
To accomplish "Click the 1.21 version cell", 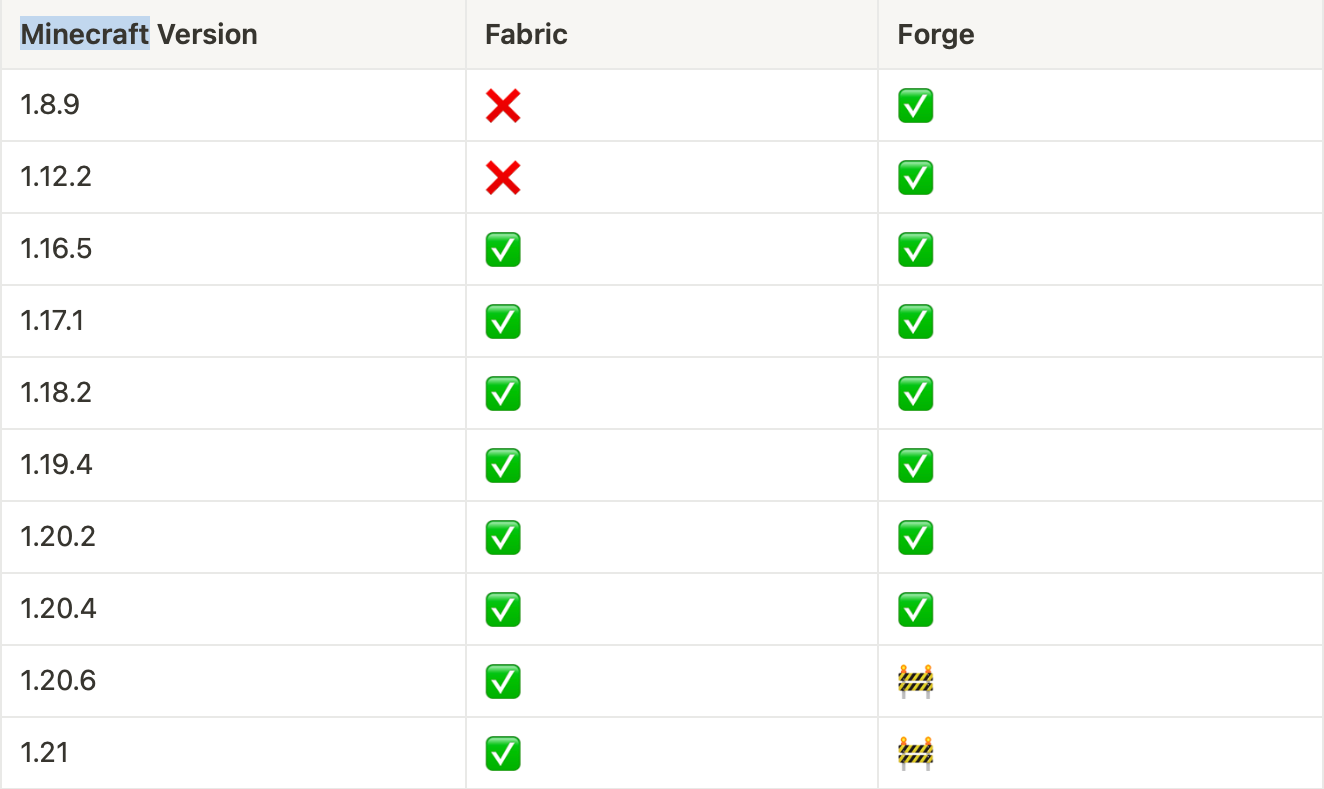I will (44, 753).
